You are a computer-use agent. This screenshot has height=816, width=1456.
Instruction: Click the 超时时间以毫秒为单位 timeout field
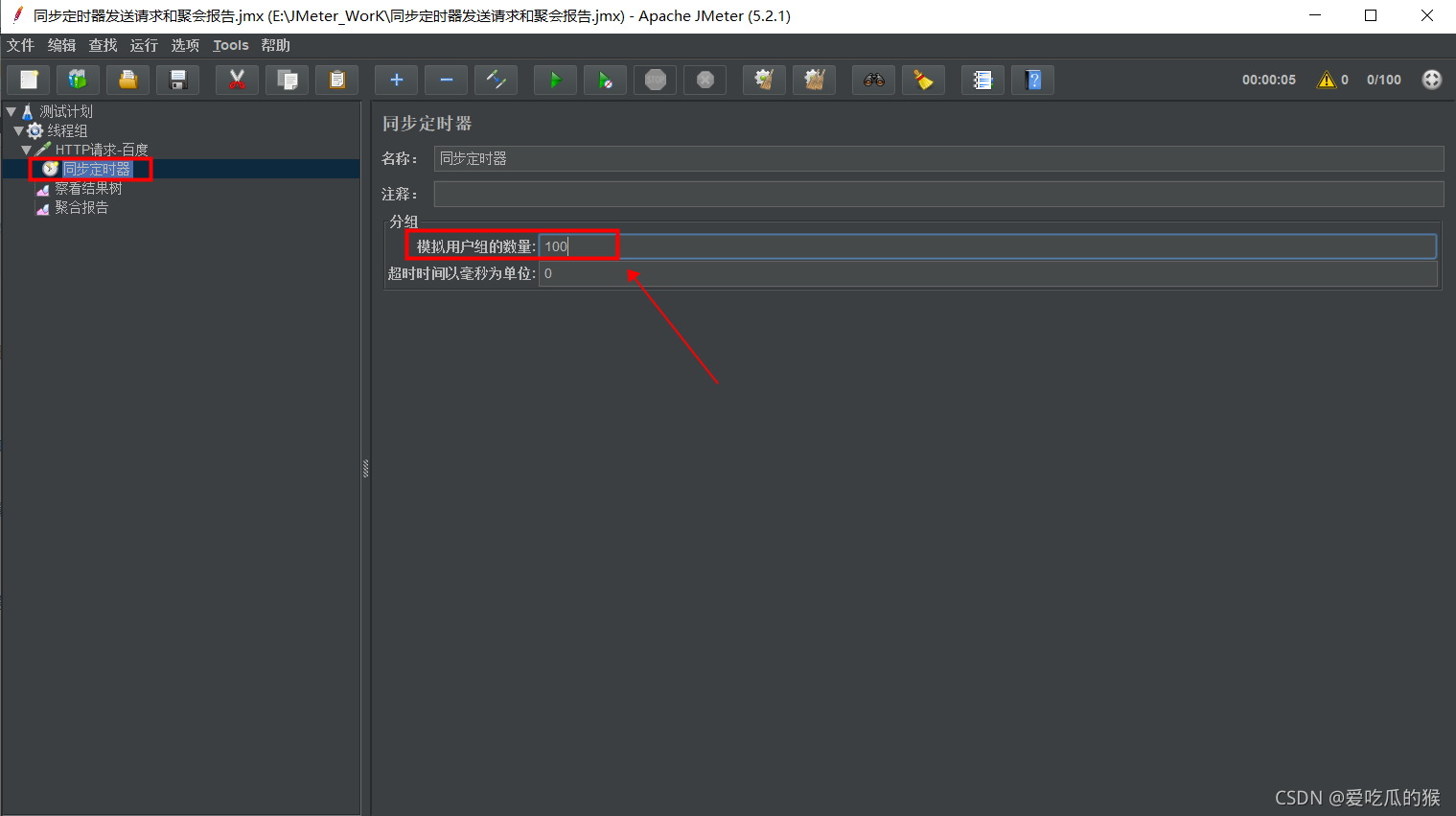987,273
